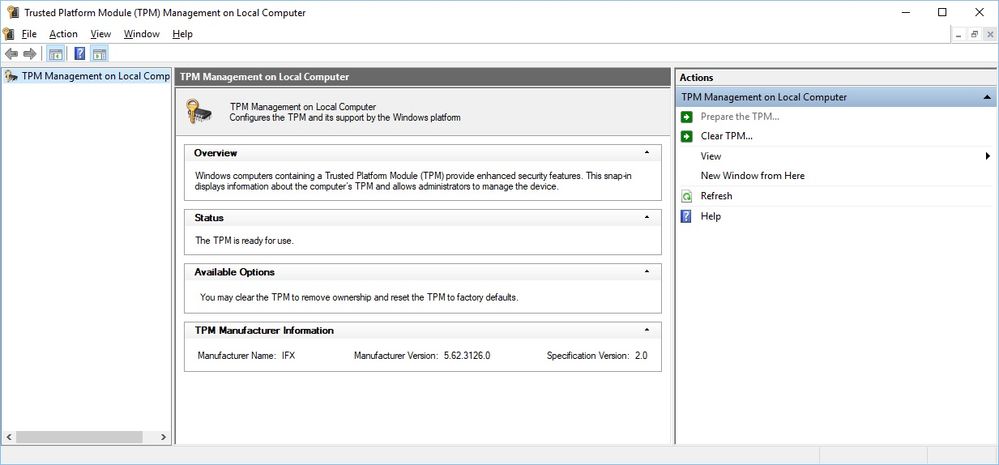Click 'Windows computers containing a Trusted Platform Module' paragraph
The width and height of the screenshot is (999, 465).
point(413,181)
